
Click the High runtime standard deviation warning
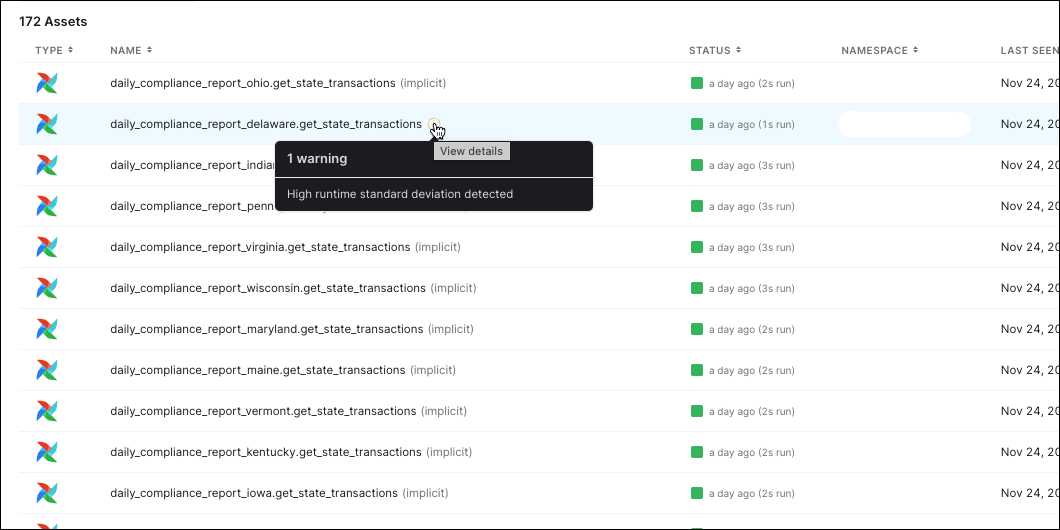click(400, 194)
